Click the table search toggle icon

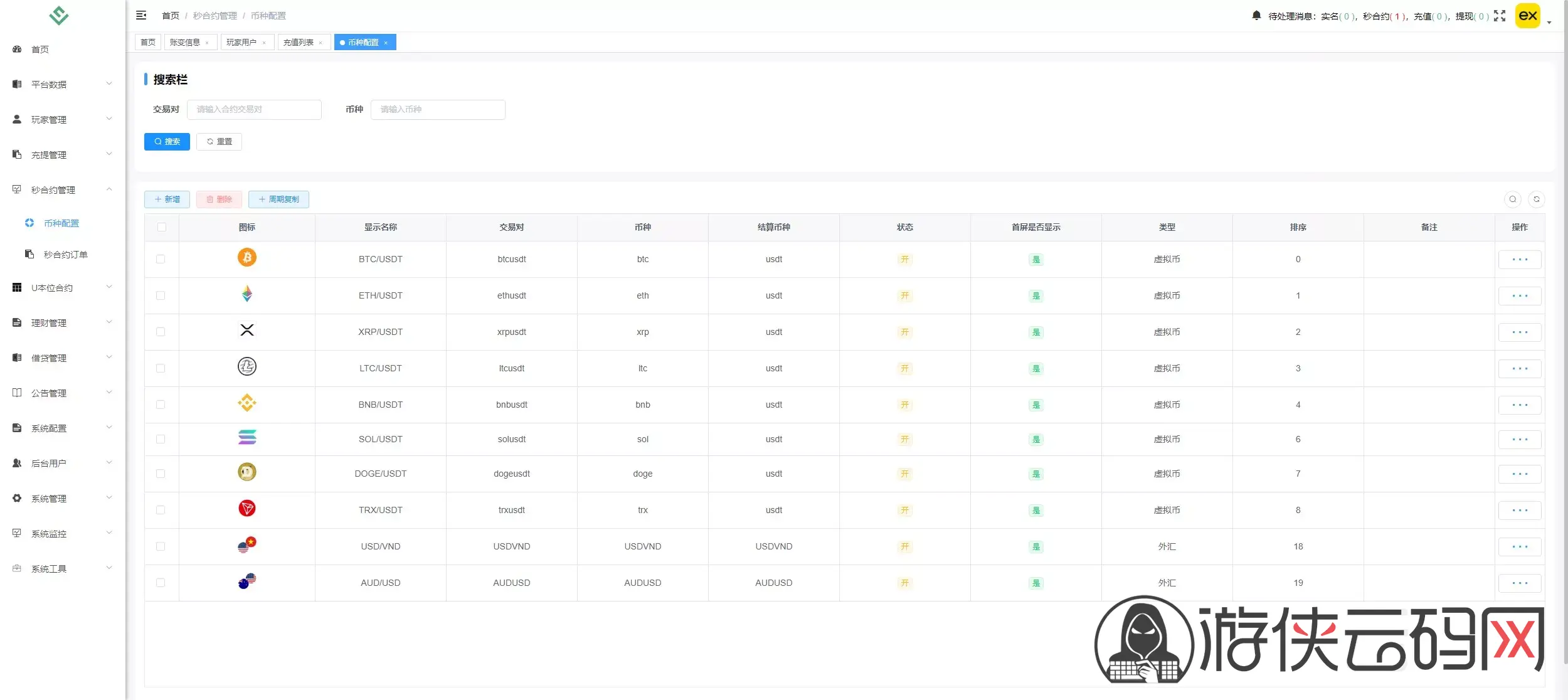(1512, 199)
